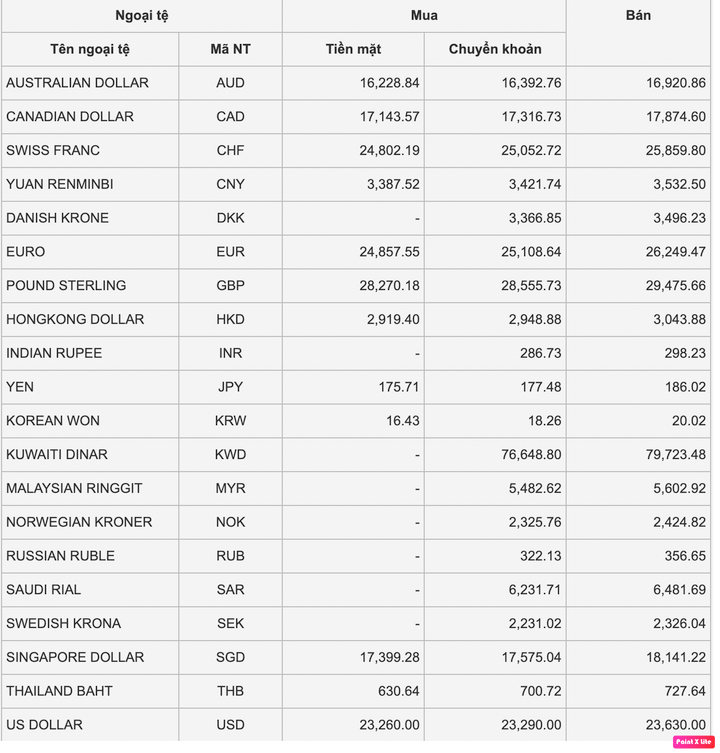
Task: Select the KUWAITI DINAR transfer rate 76,648.80
Action: pyautogui.click(x=528, y=455)
